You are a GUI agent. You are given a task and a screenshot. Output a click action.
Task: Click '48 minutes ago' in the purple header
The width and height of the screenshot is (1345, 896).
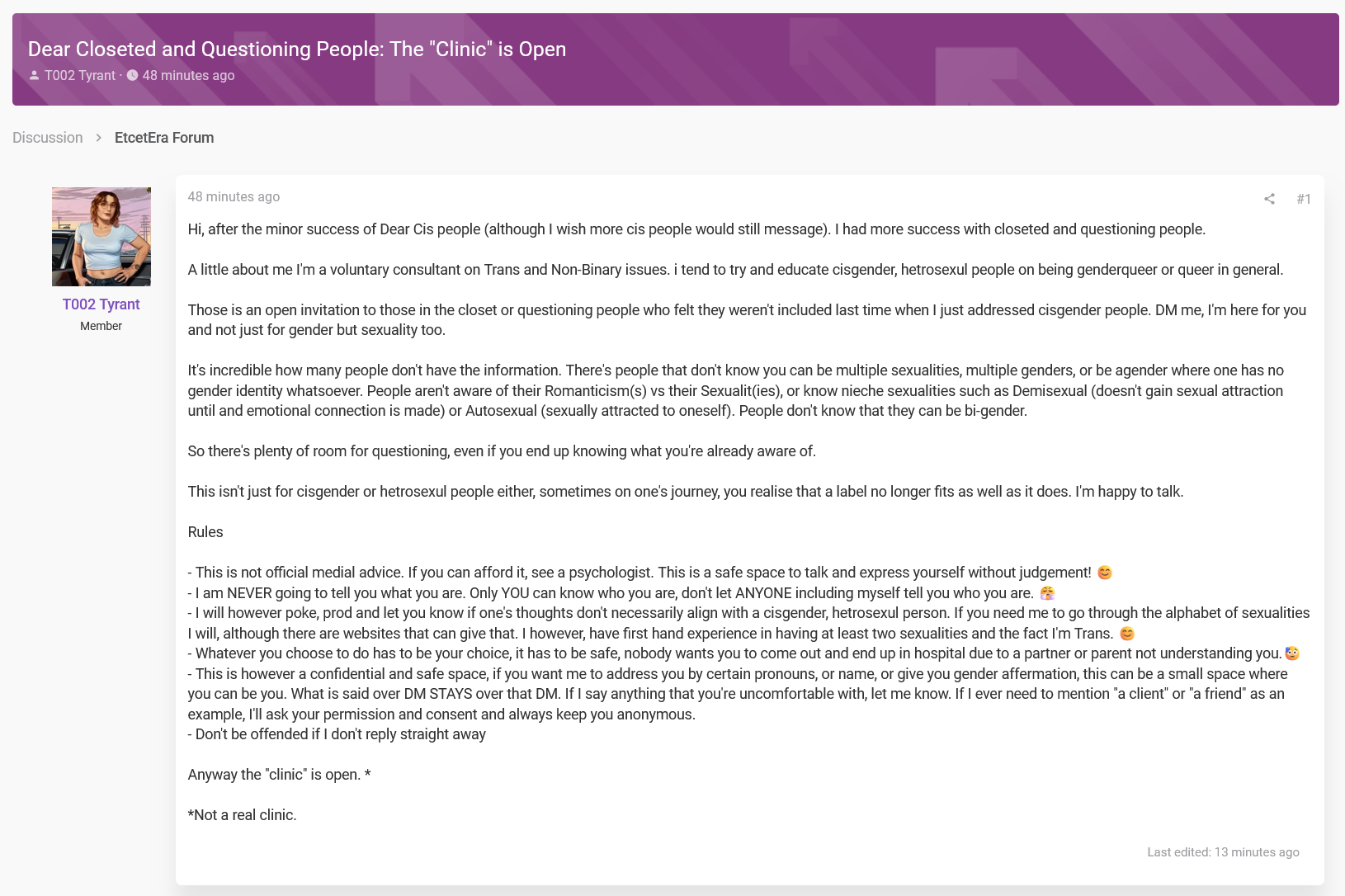coord(188,76)
